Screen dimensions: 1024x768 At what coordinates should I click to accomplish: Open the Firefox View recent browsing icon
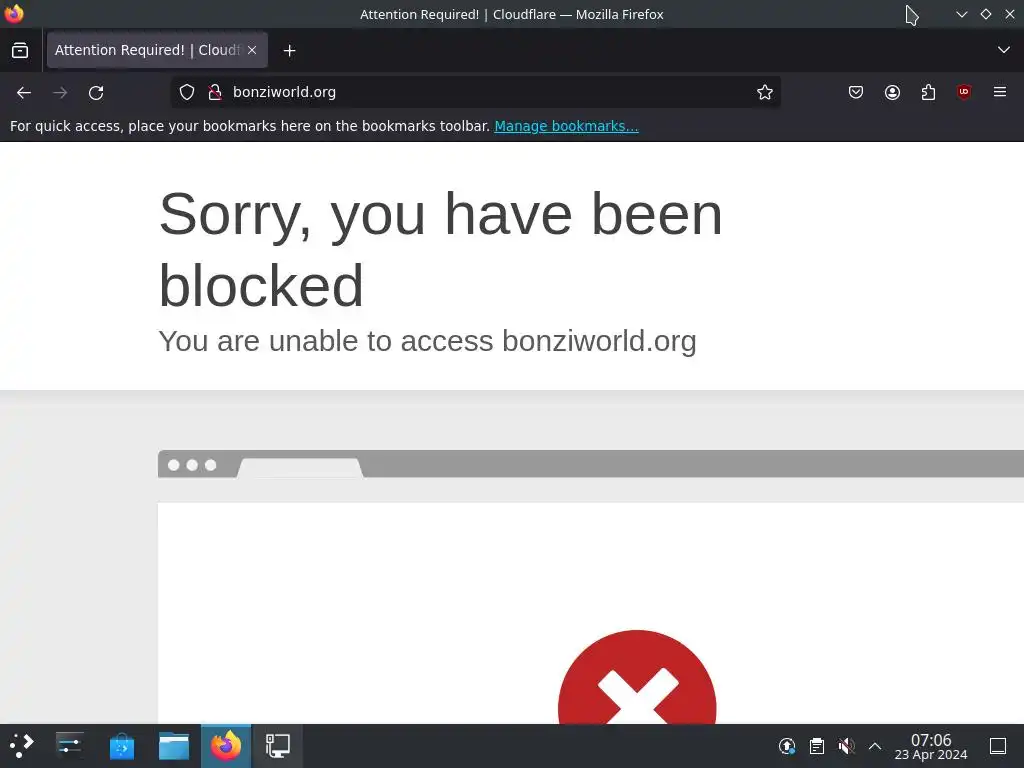[x=20, y=50]
